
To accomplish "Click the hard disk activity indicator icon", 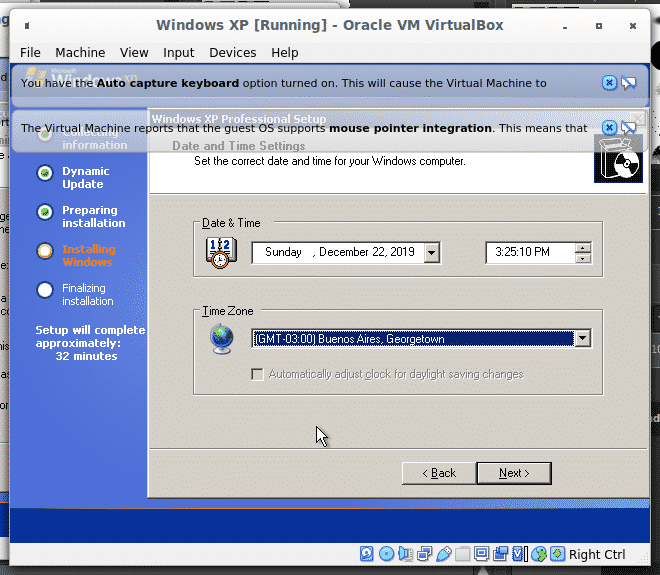I will click(367, 554).
